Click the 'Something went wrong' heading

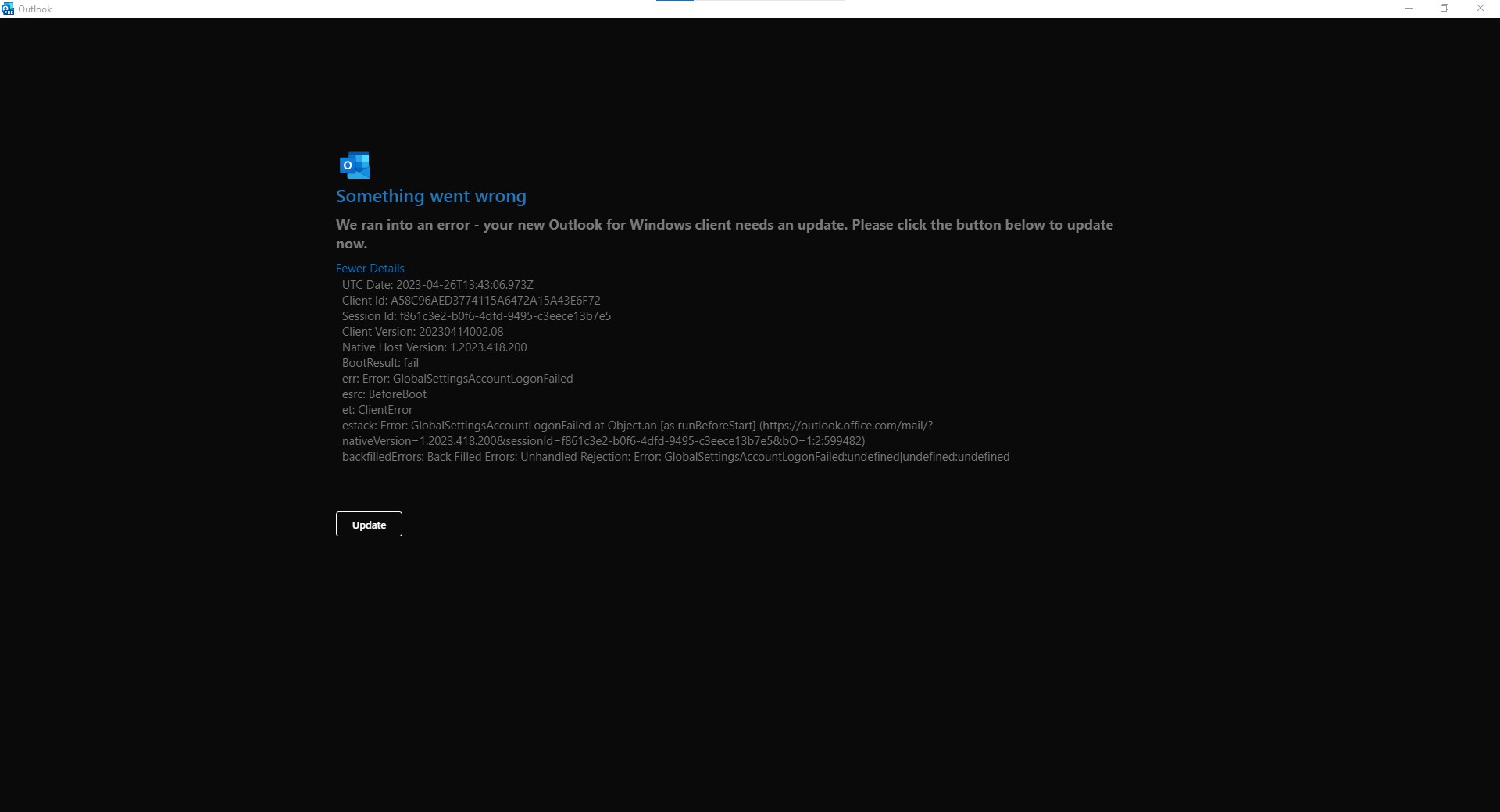(431, 196)
